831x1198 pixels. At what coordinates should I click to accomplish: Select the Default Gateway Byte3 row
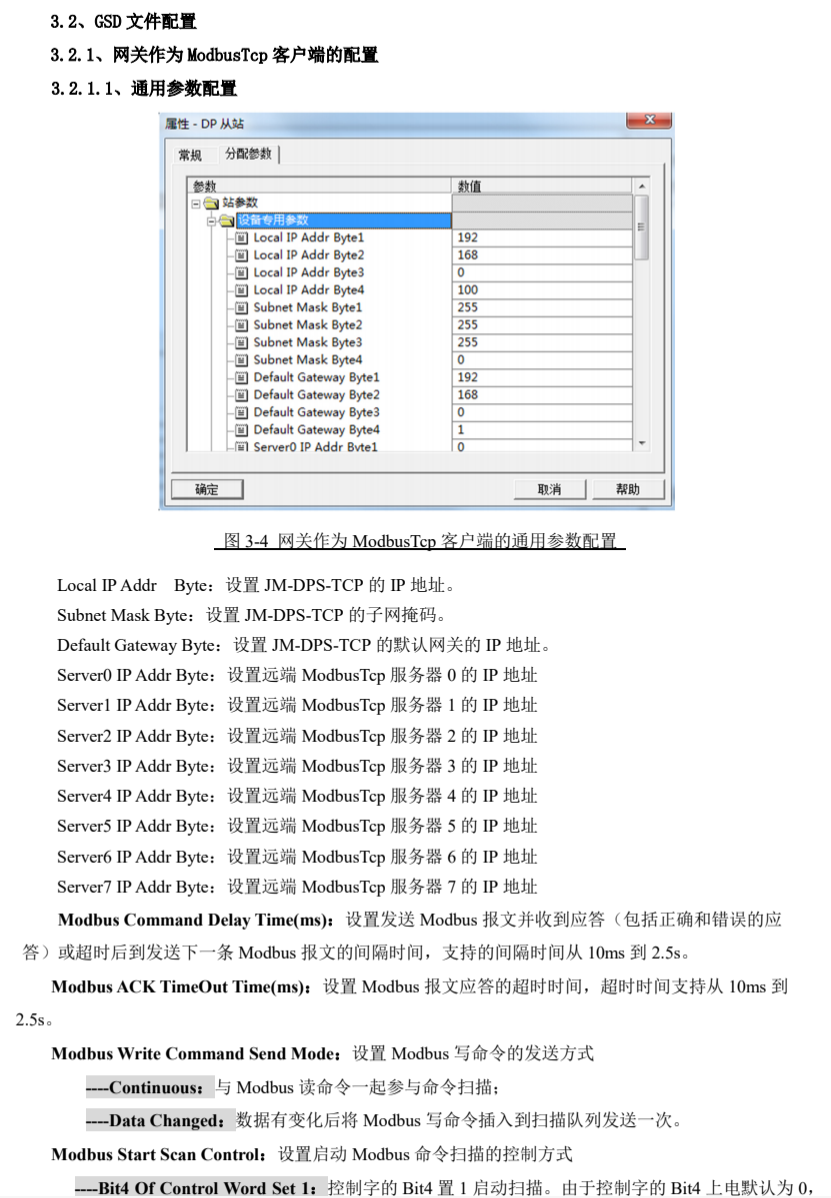point(316,413)
